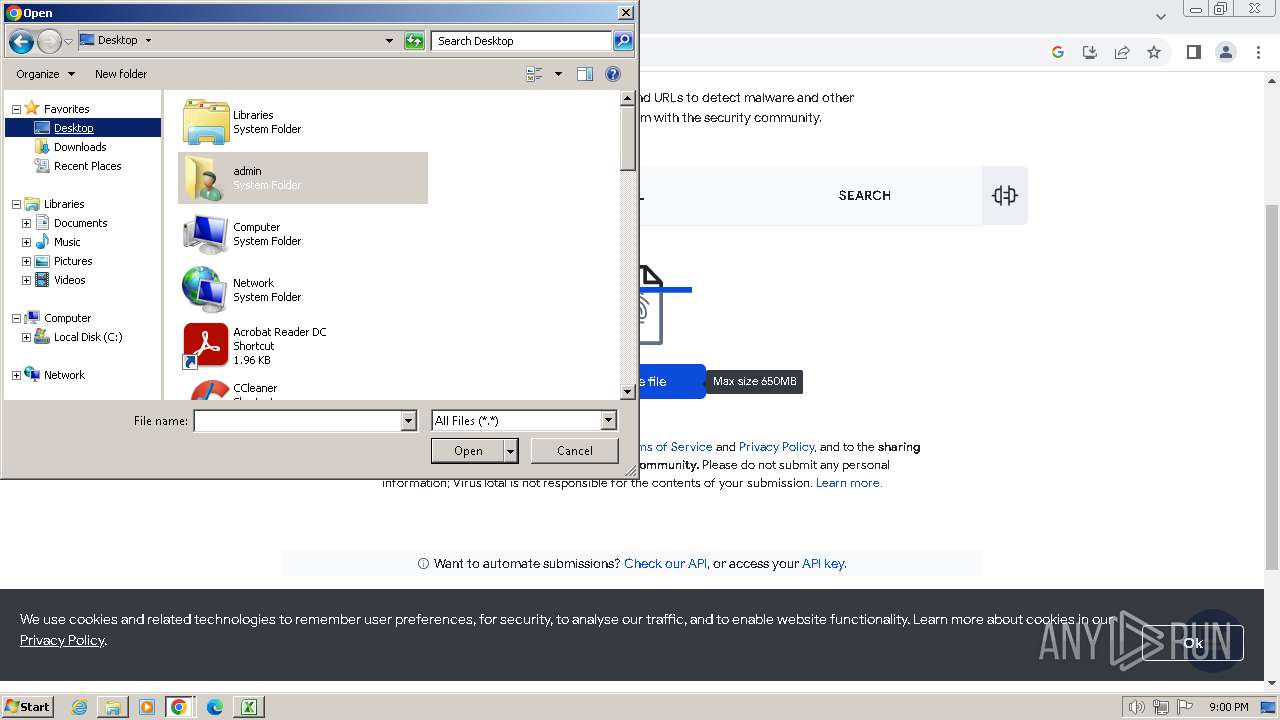Open the File name dropdown arrow

point(408,421)
